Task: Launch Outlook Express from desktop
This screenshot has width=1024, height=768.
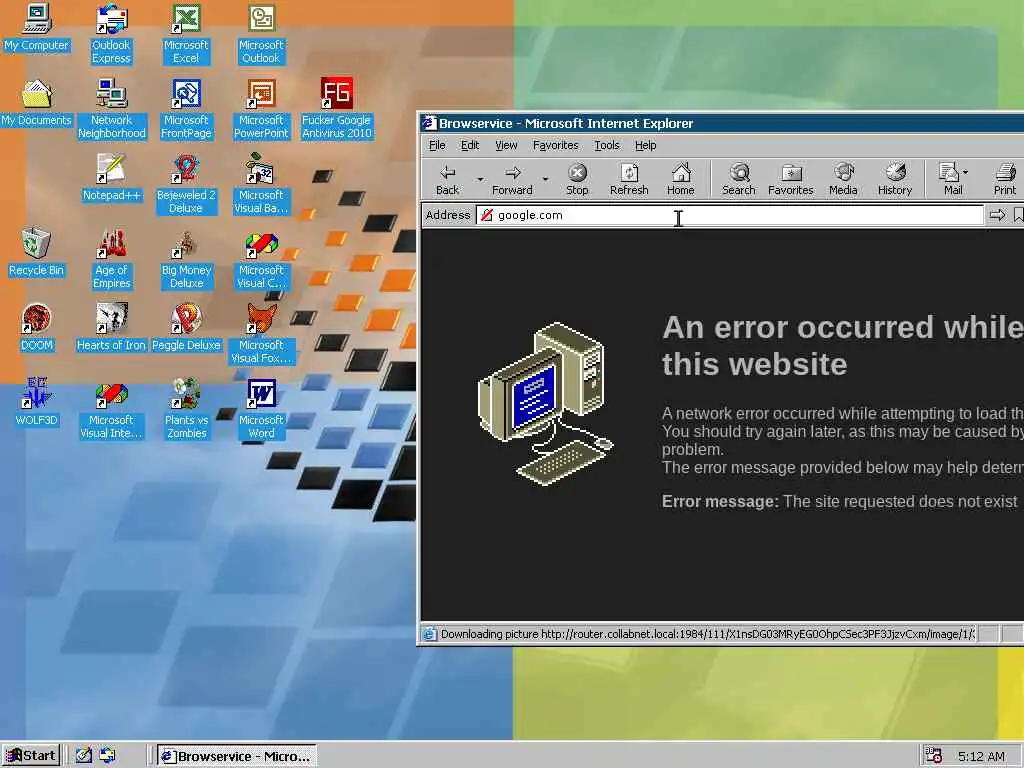Action: click(111, 34)
